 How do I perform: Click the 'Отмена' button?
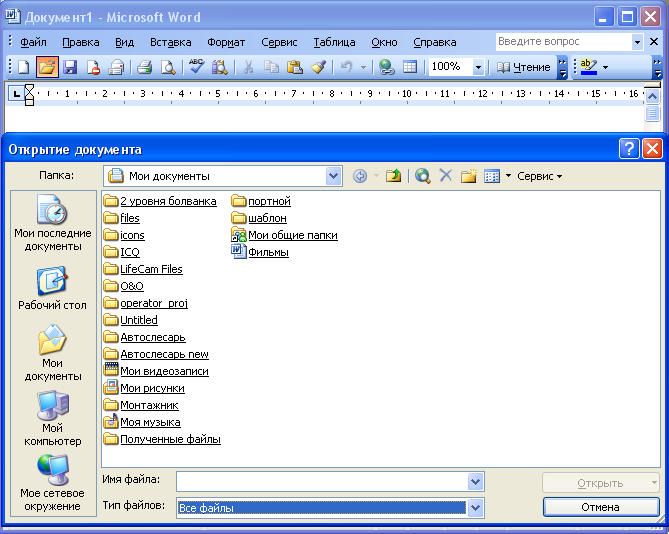601,507
